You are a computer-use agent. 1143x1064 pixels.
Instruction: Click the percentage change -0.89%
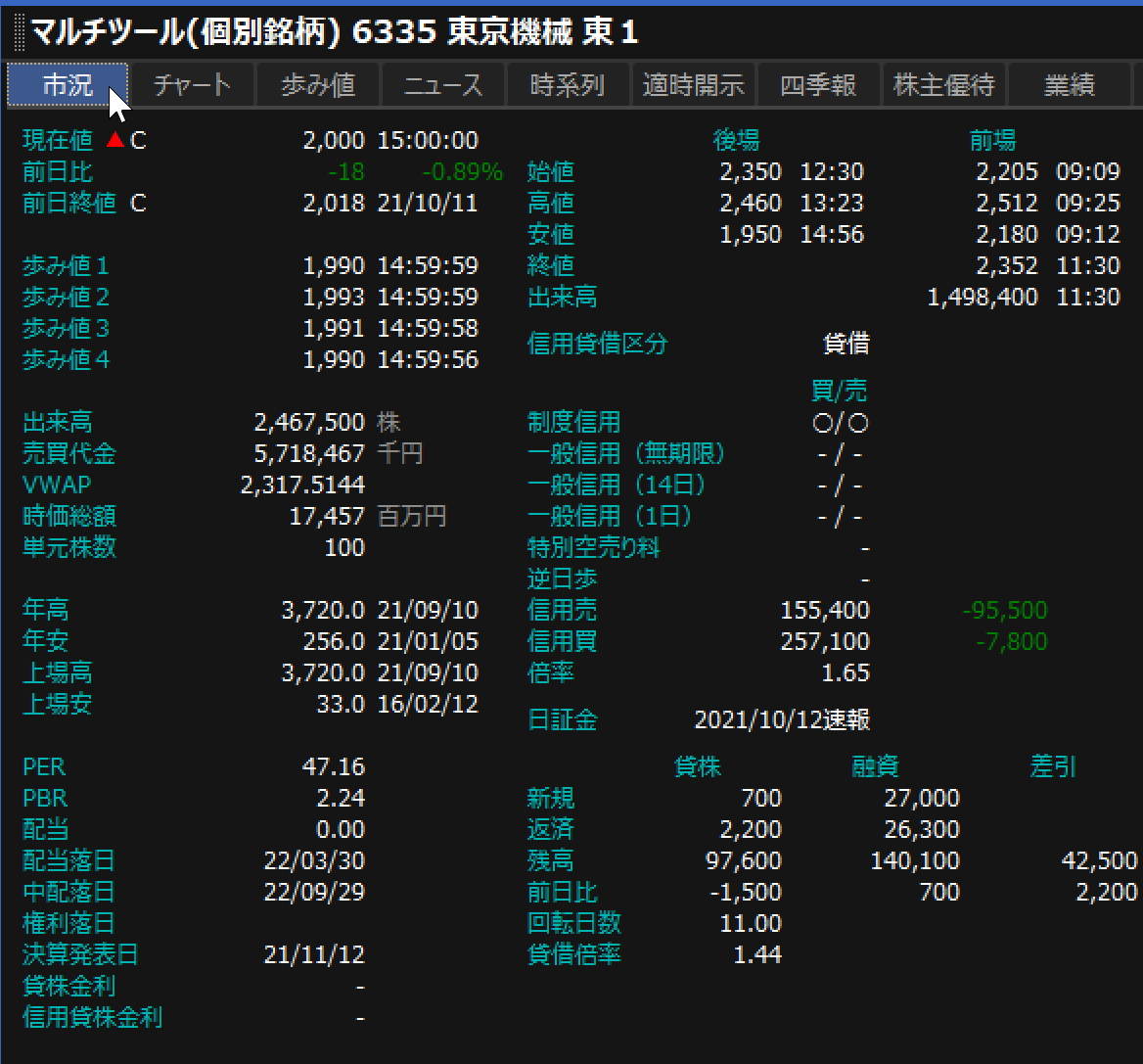coord(463,171)
